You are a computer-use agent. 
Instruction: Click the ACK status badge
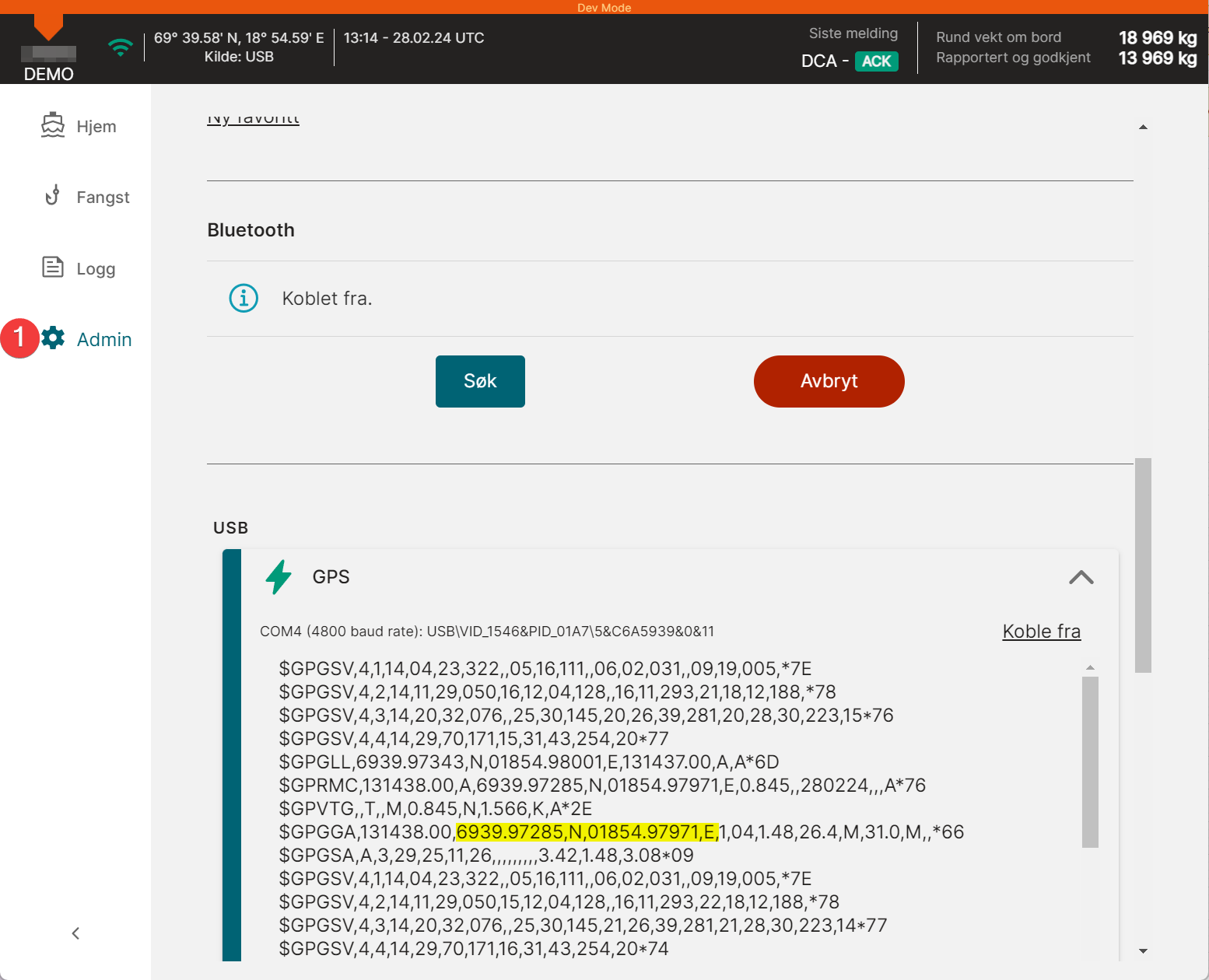877,61
